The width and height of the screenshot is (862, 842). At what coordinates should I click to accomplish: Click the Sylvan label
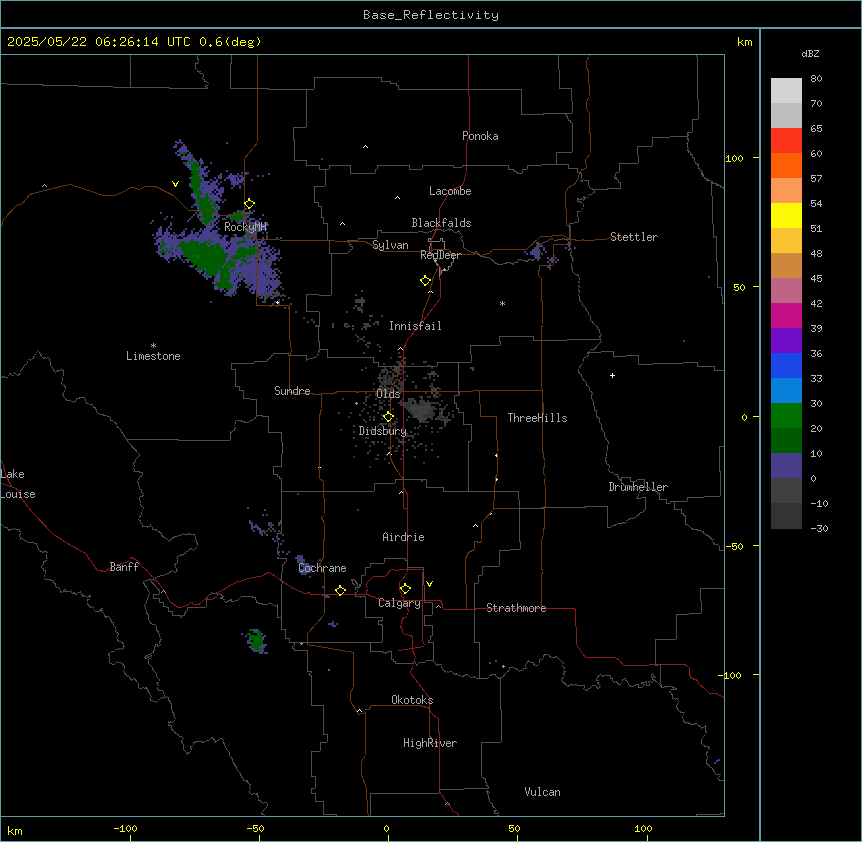pos(390,245)
